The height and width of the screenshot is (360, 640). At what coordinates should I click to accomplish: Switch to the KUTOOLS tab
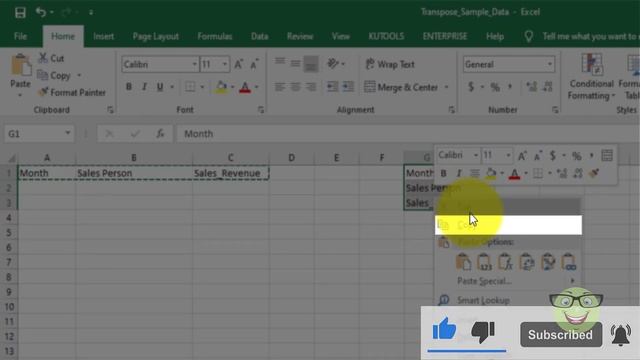point(386,36)
